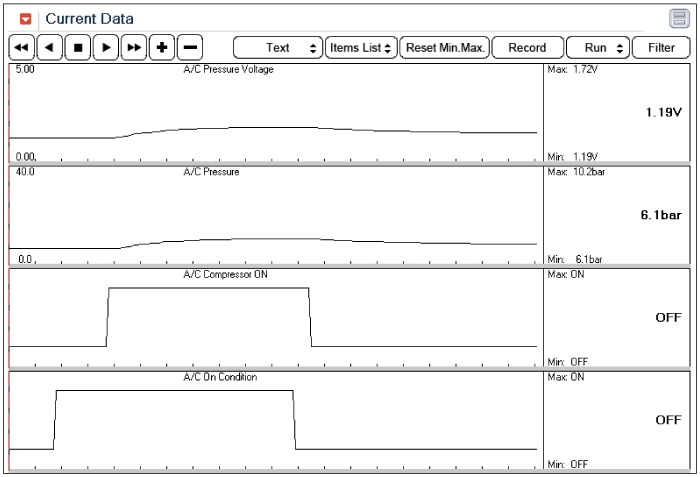Play the data with the single right arrow
This screenshot has width=700, height=477.
(106, 47)
